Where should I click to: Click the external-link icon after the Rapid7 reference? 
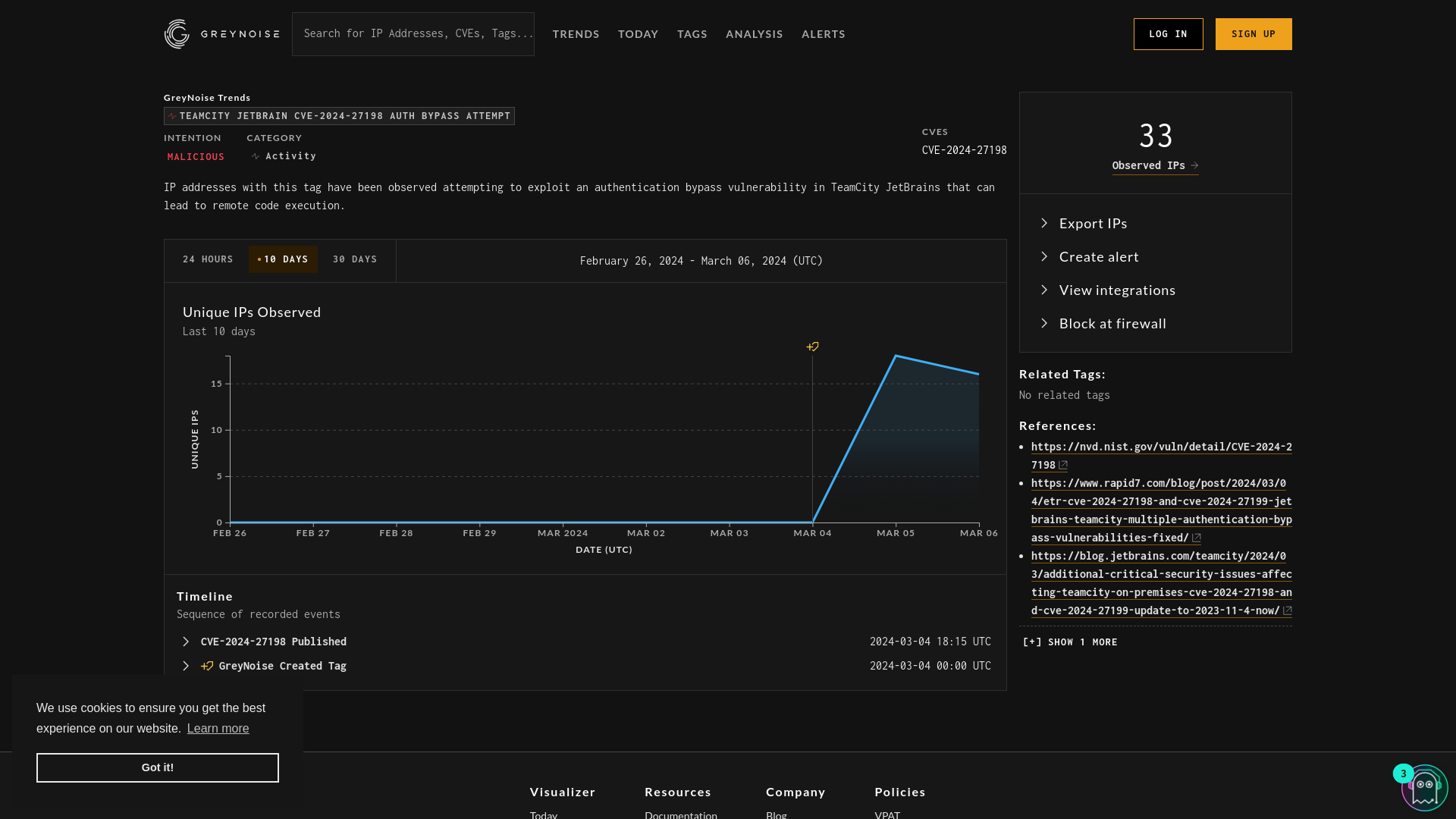tap(1196, 538)
